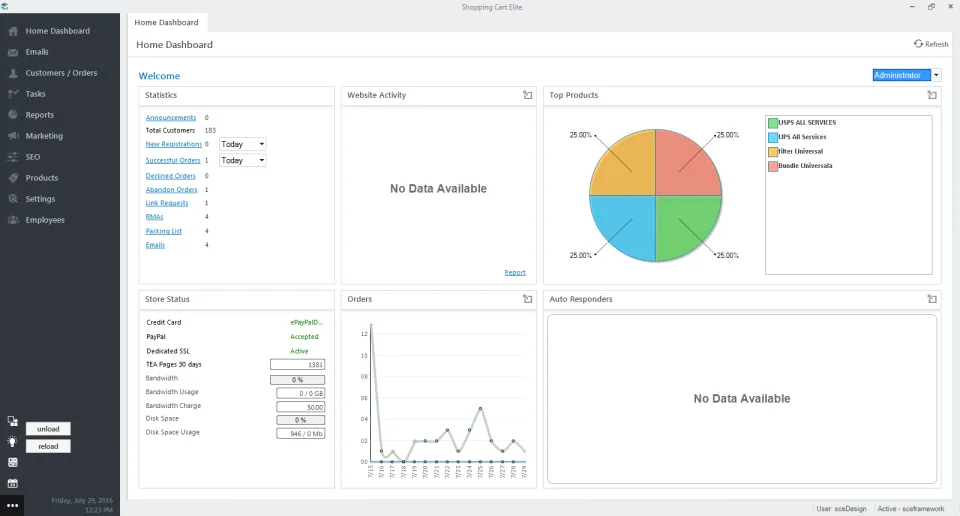Open the calendar icon in bottom sidebar
Screen dimensions: 960x516
(12, 484)
